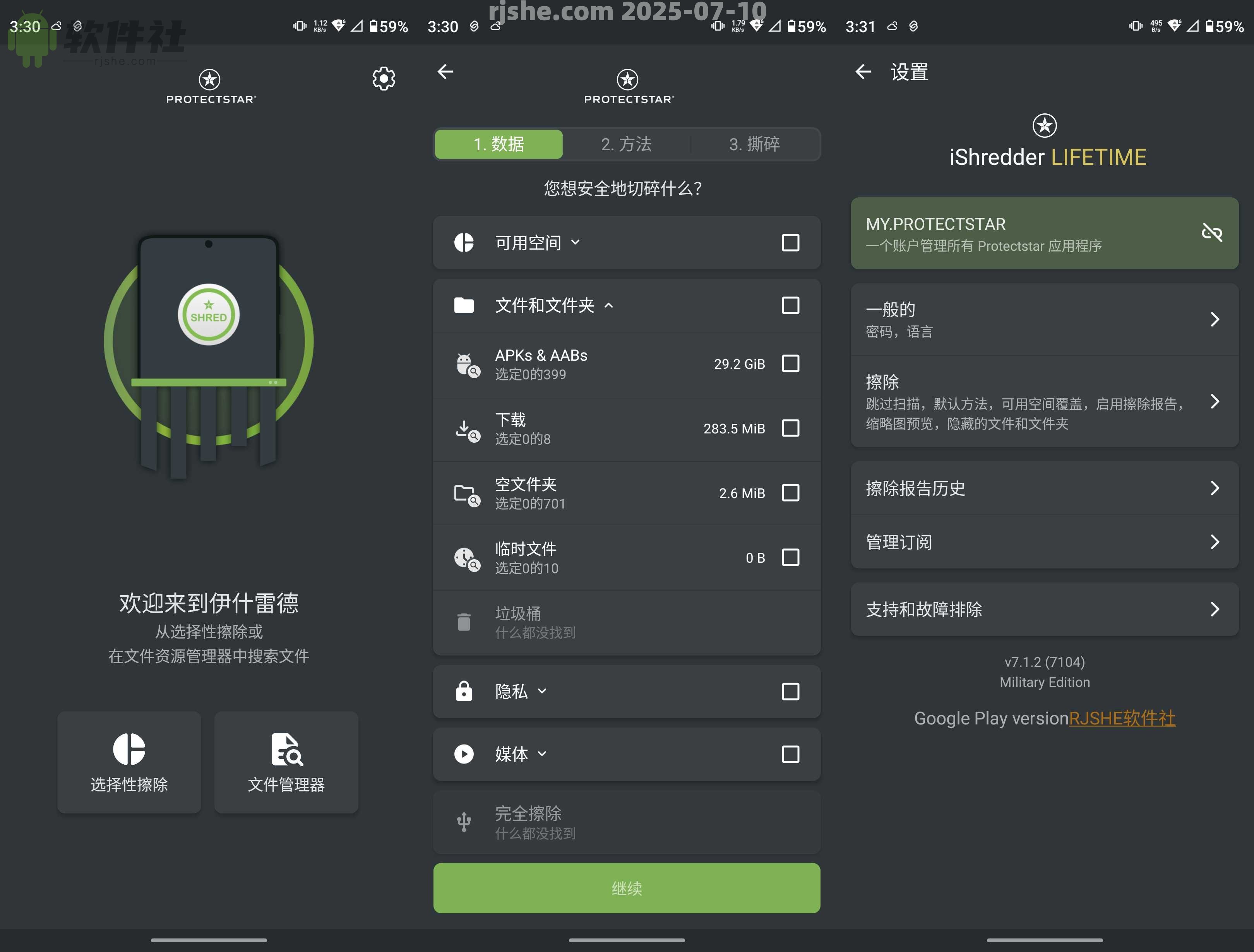Screen dimensions: 1254x952
Task: Tap the privacy lock icon
Action: coord(464,692)
